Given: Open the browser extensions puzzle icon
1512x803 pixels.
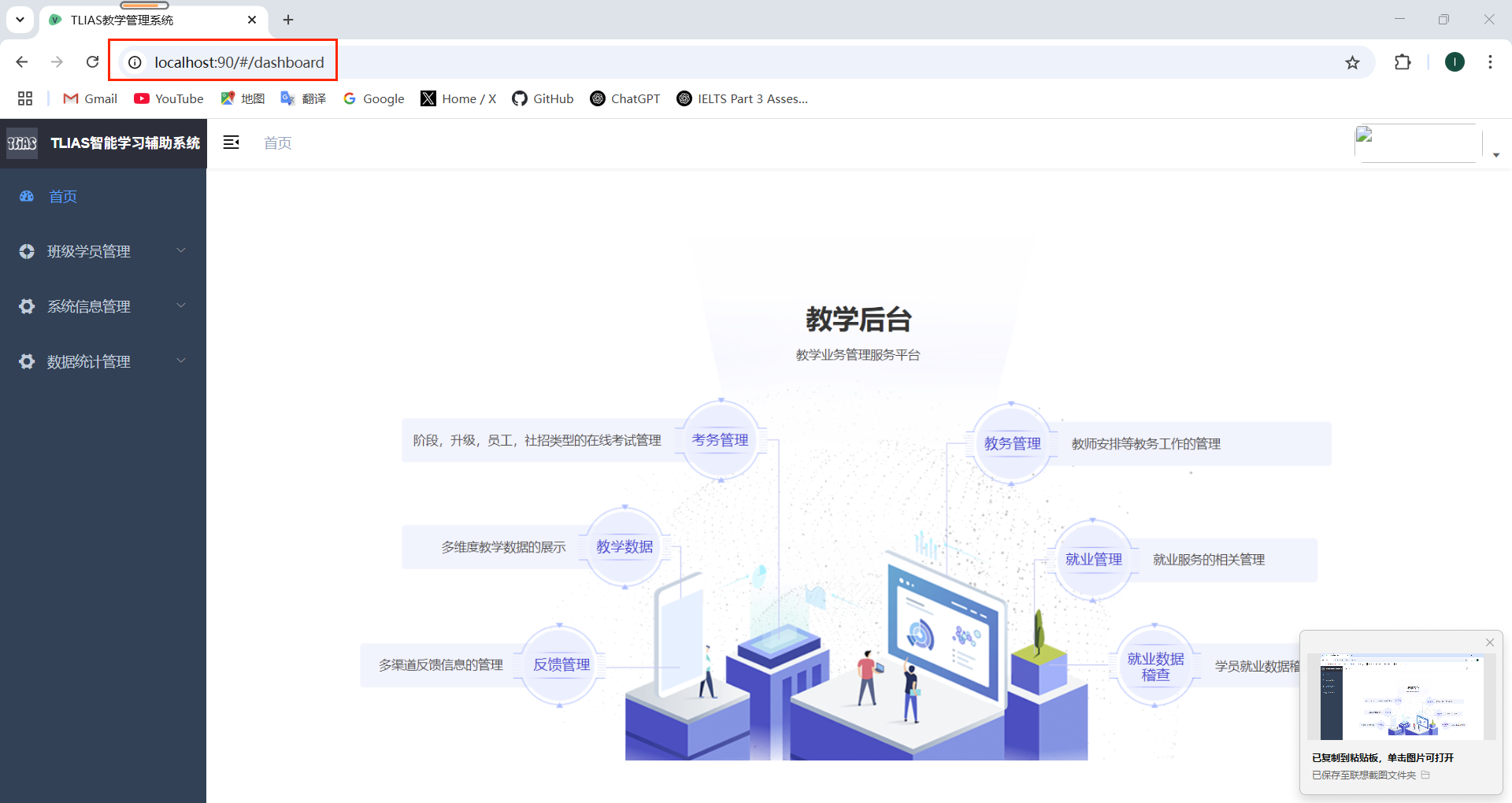Looking at the screenshot, I should point(1403,62).
